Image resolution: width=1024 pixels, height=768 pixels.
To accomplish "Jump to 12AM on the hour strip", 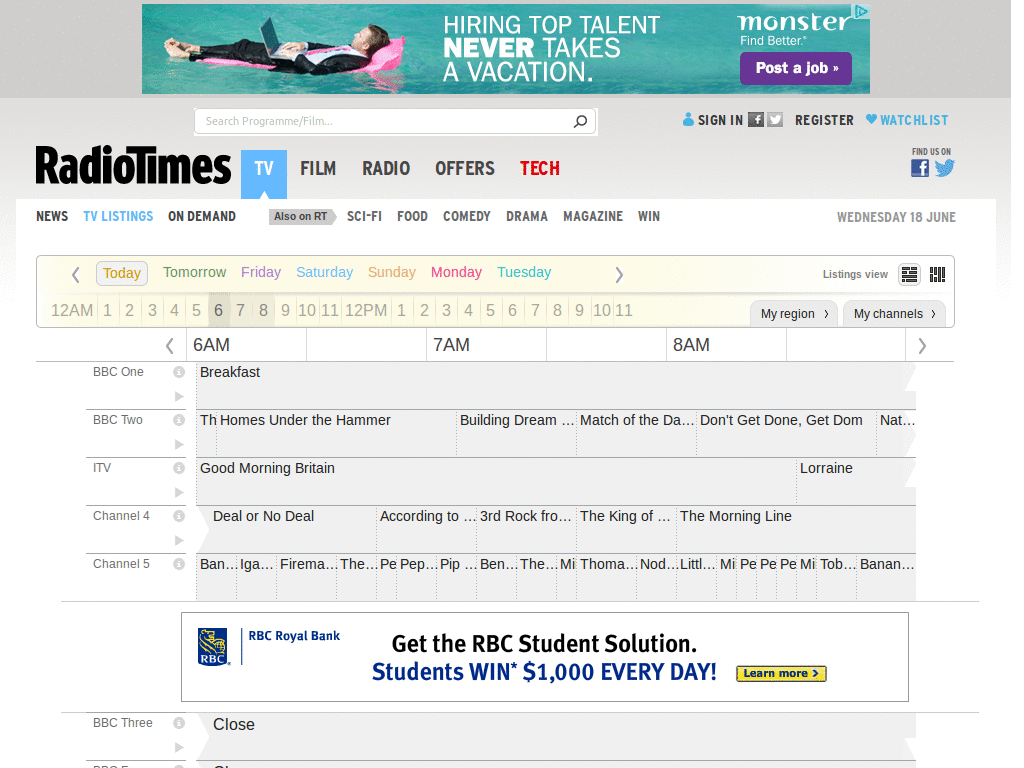I will point(72,310).
